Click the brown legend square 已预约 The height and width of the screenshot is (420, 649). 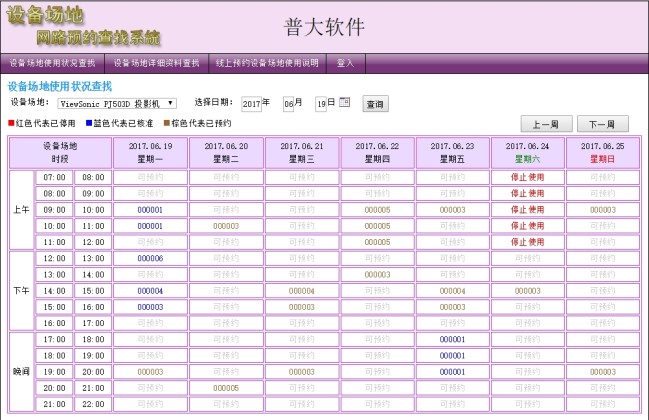167,123
